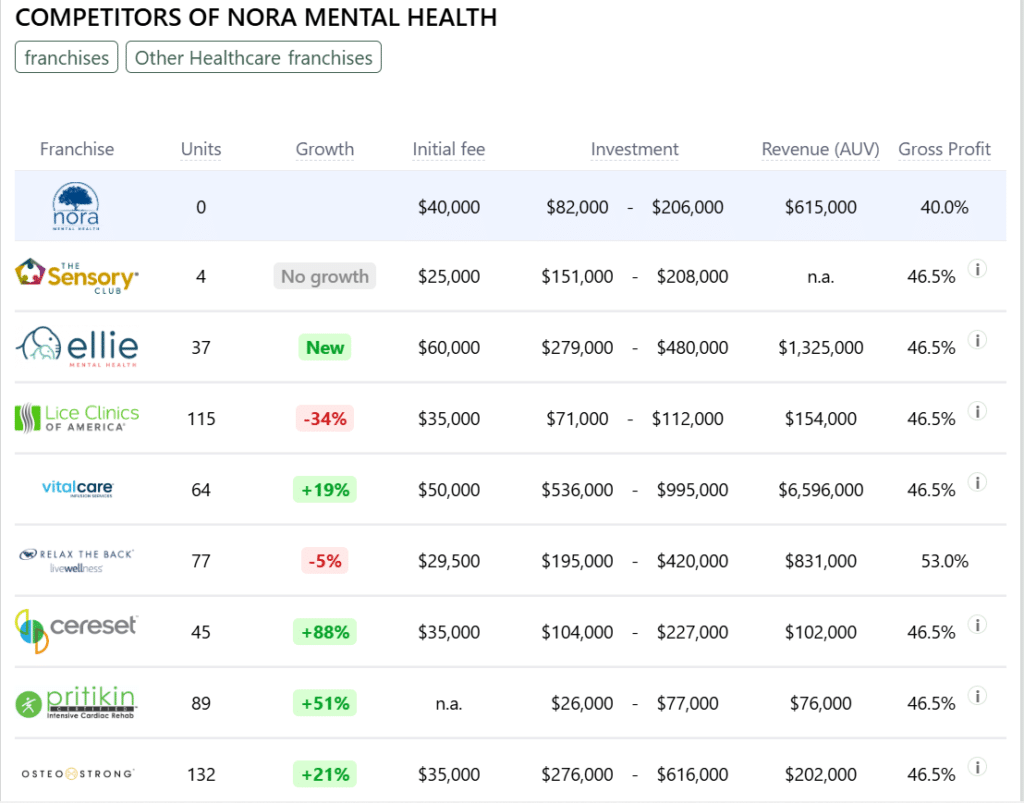The height and width of the screenshot is (803, 1024).
Task: Click the info icon in the Pritikin row
Action: (x=977, y=696)
